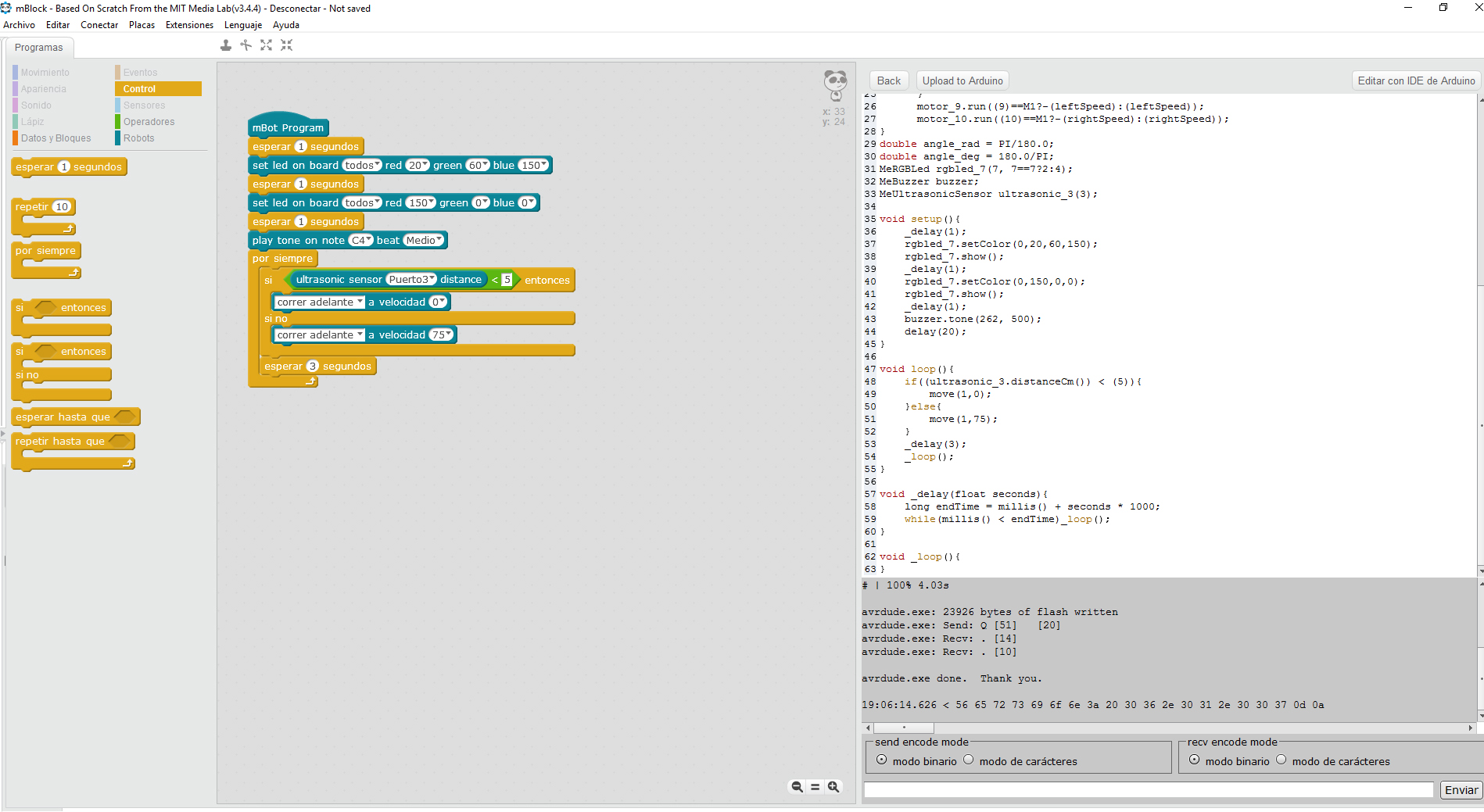The height and width of the screenshot is (812, 1484).
Task: Click the distance comparison value 5
Action: click(x=507, y=280)
